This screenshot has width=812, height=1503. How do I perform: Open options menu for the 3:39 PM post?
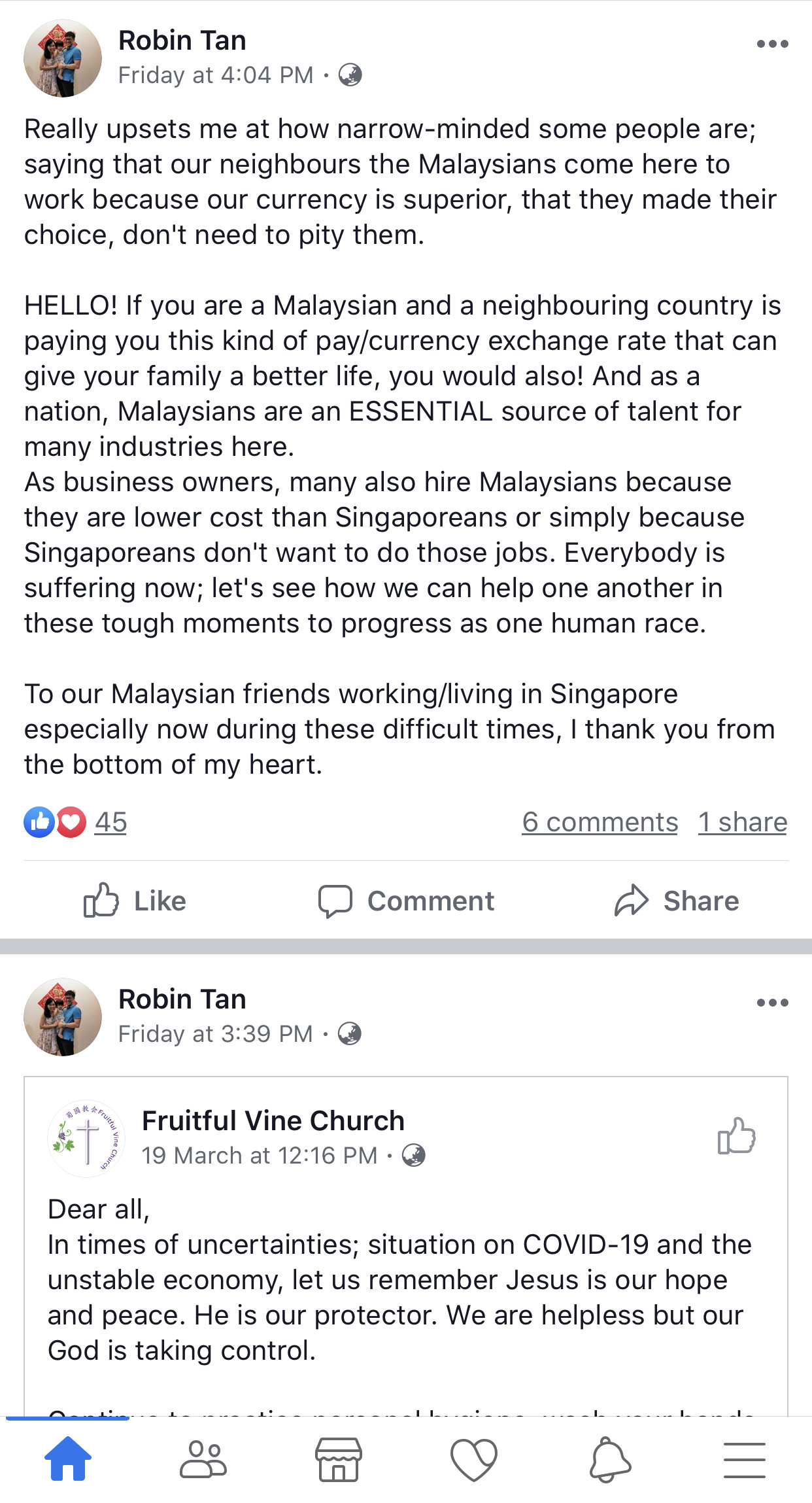point(772,1003)
